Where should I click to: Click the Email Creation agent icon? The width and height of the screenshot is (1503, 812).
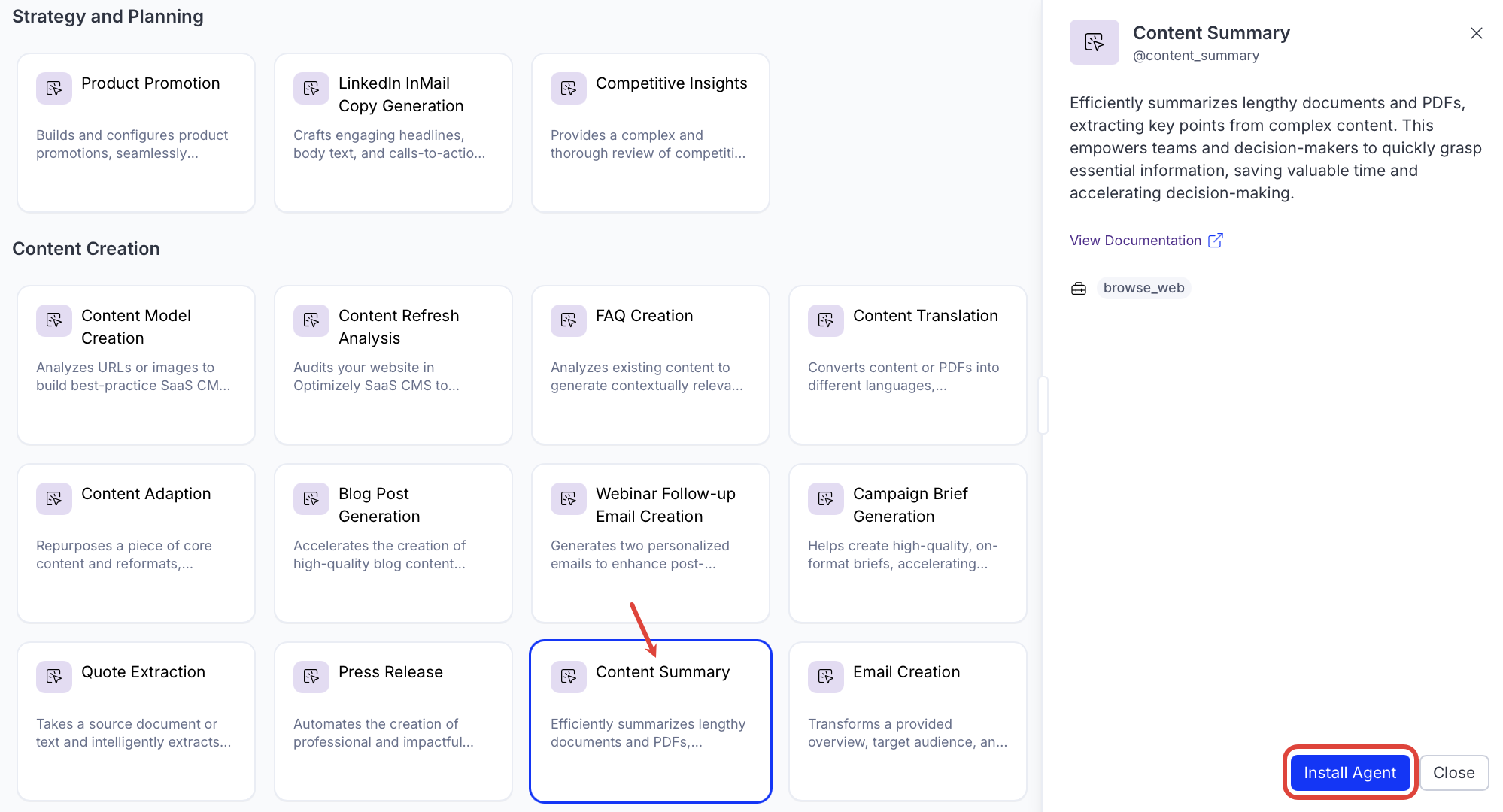[826, 677]
